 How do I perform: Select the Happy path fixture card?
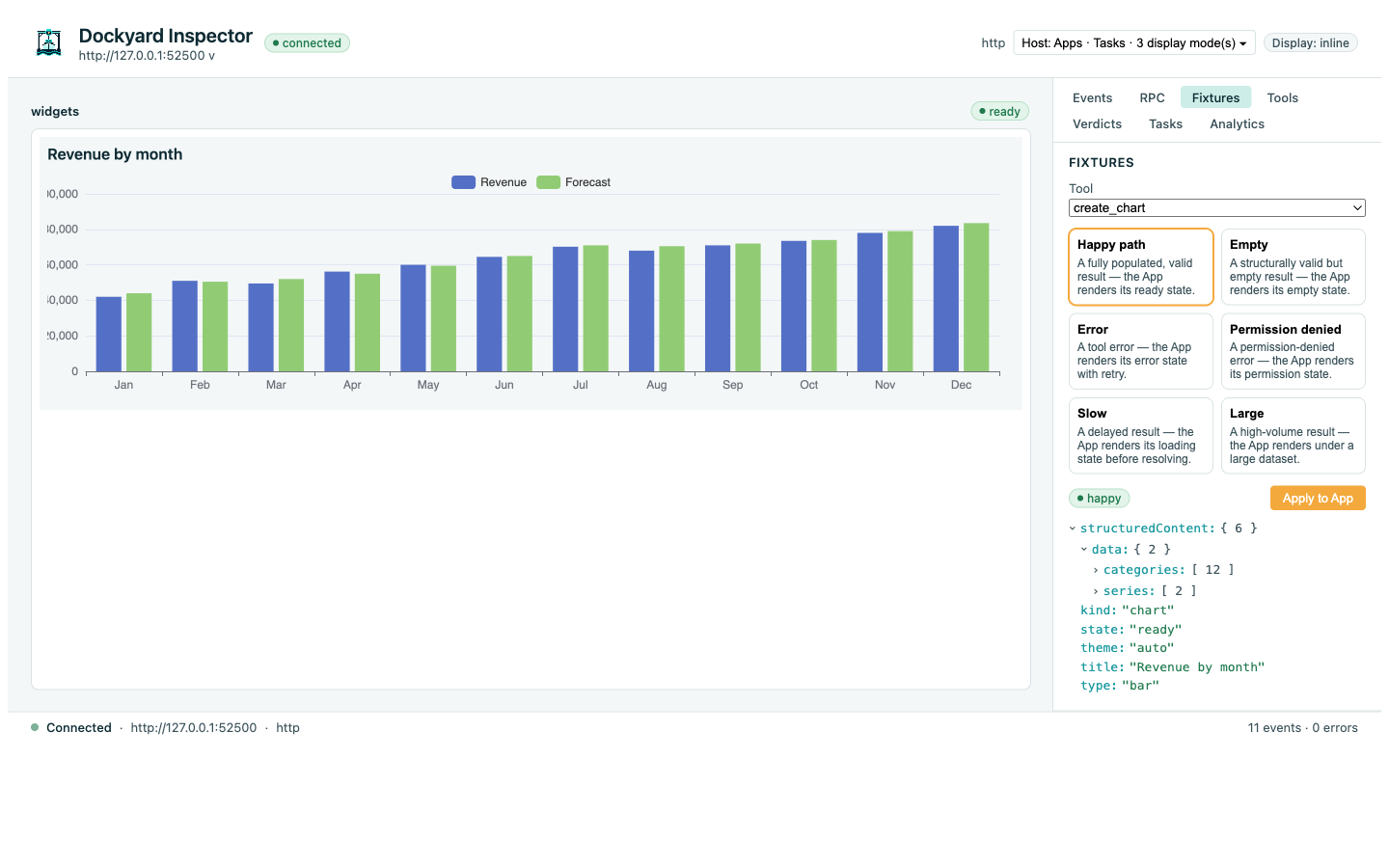(x=1140, y=267)
